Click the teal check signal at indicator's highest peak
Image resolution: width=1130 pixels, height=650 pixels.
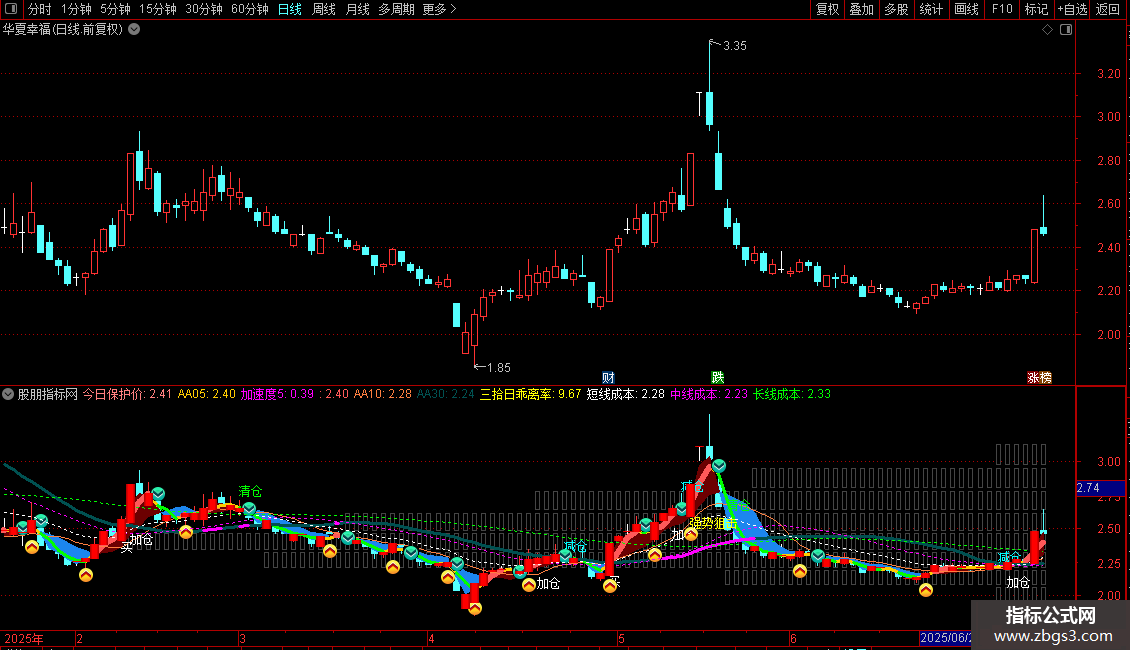[719, 466]
